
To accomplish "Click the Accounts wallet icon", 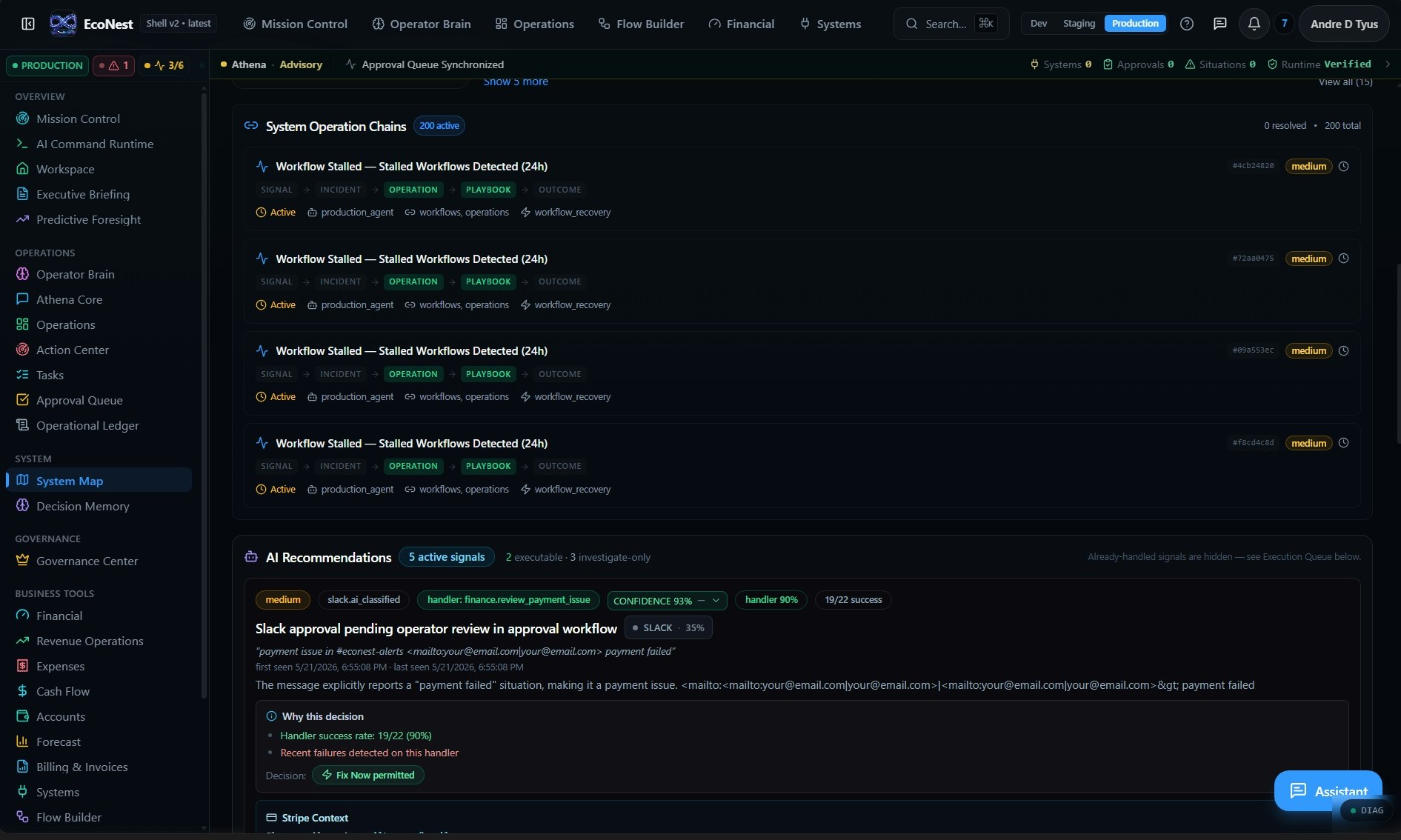I will pos(22,716).
